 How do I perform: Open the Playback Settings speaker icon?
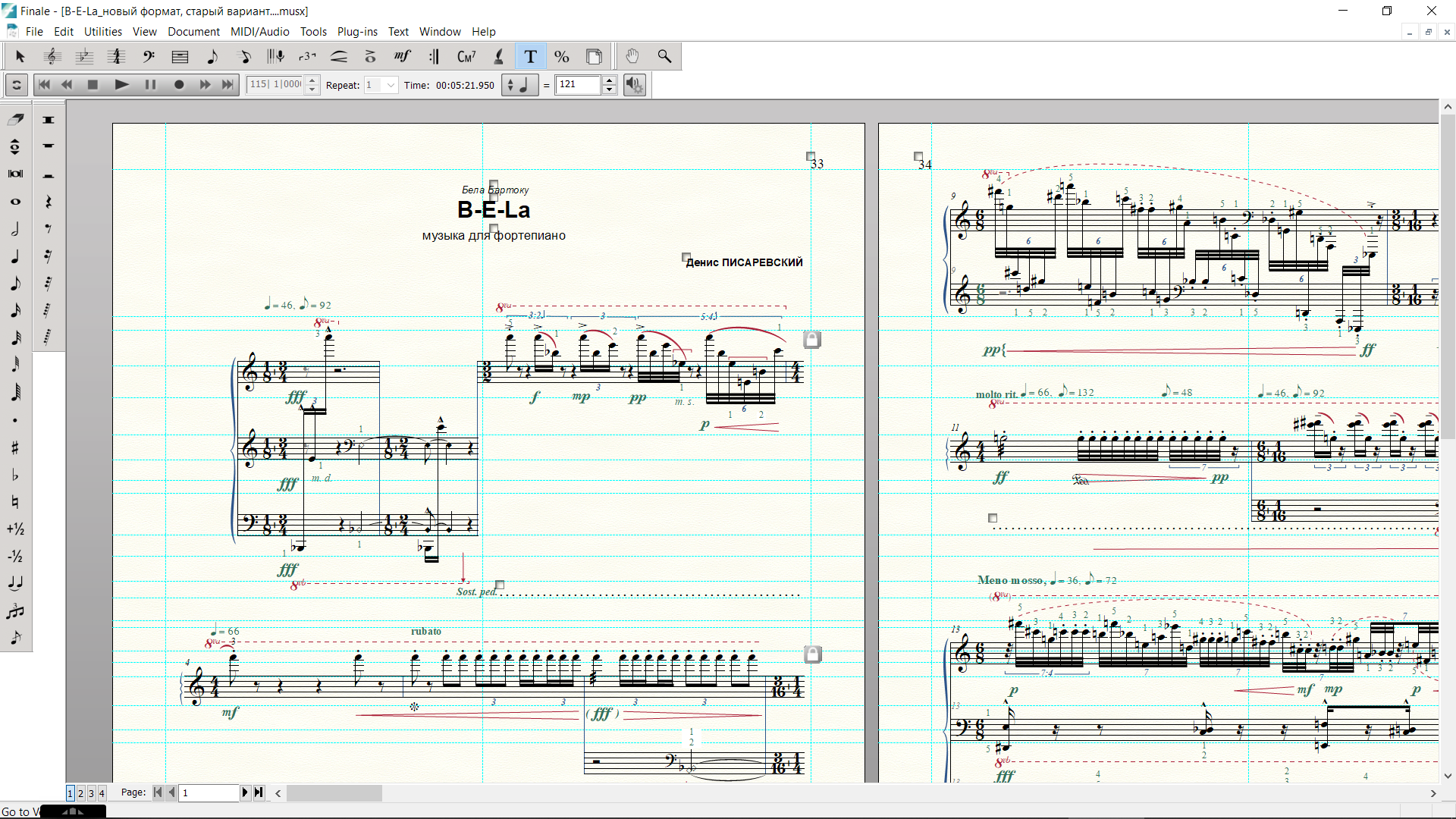[x=634, y=85]
